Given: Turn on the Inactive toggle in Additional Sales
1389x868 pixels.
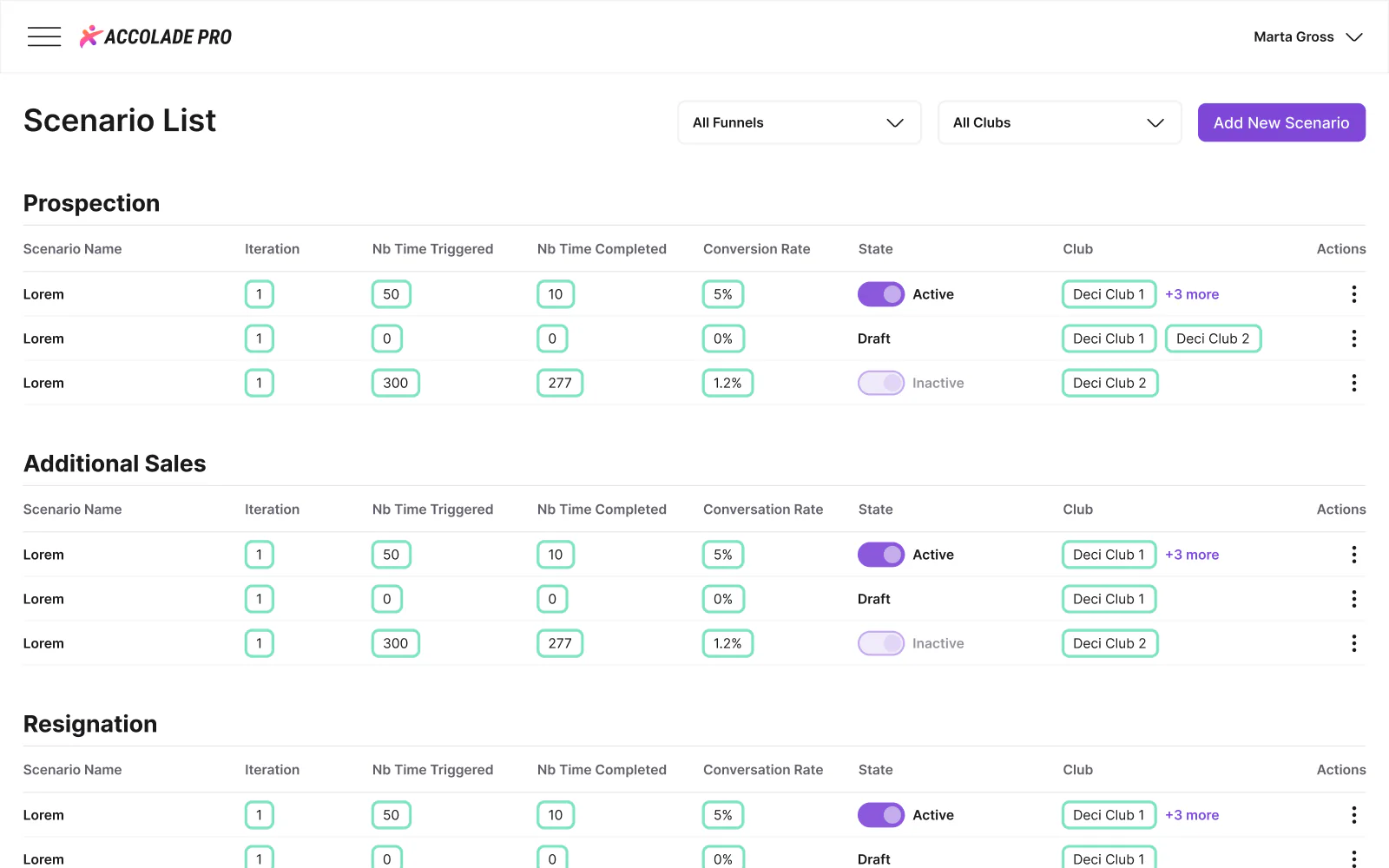Looking at the screenshot, I should pyautogui.click(x=881, y=643).
